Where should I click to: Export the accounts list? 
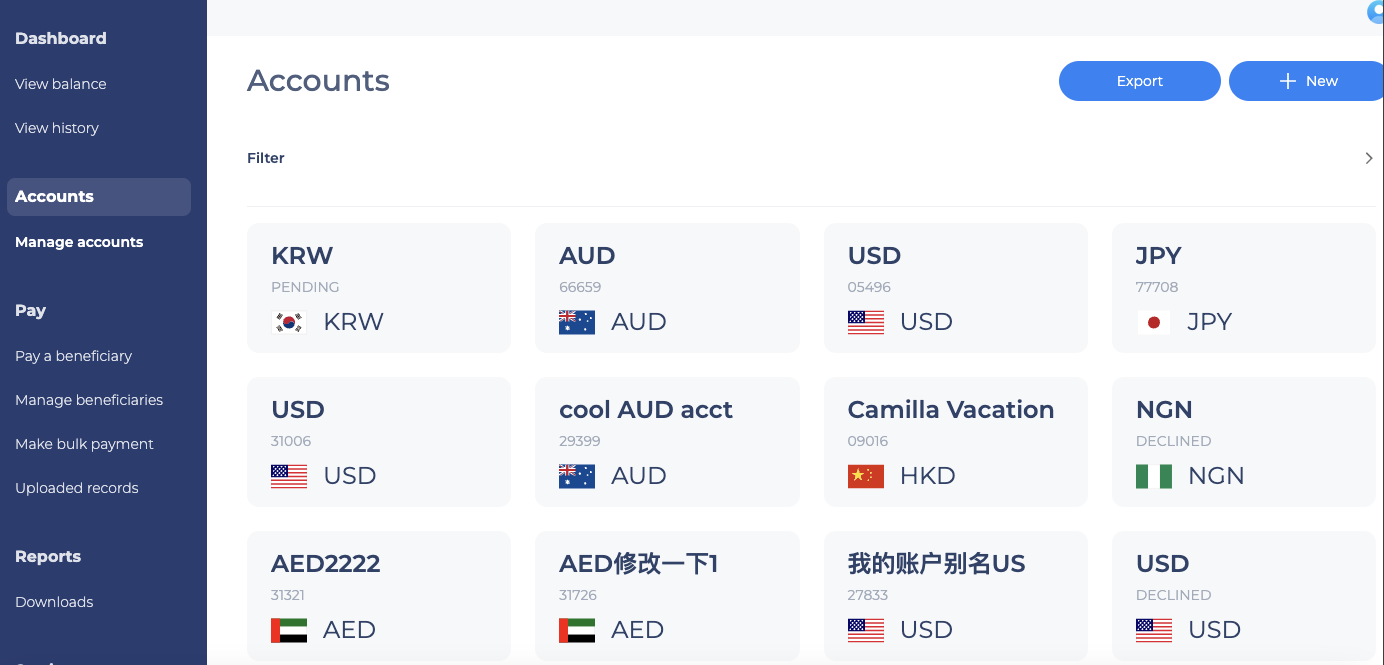click(1140, 81)
